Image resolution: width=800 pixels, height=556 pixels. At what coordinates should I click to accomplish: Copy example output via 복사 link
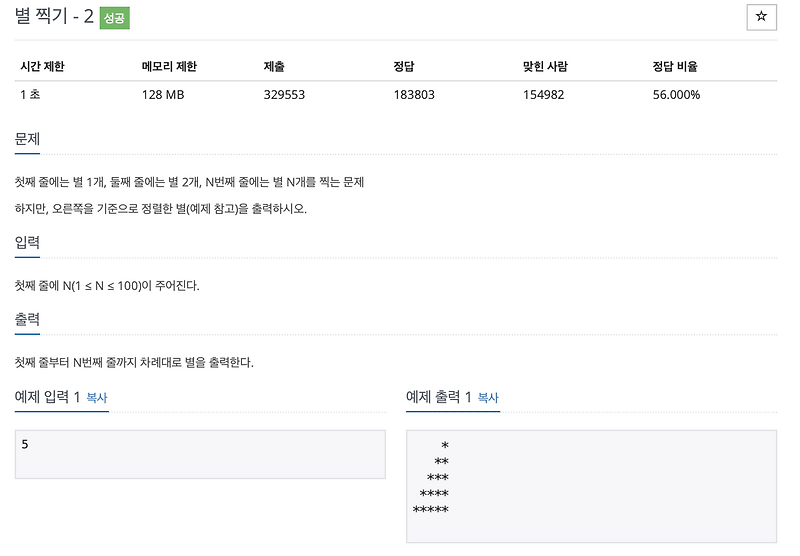pos(488,398)
